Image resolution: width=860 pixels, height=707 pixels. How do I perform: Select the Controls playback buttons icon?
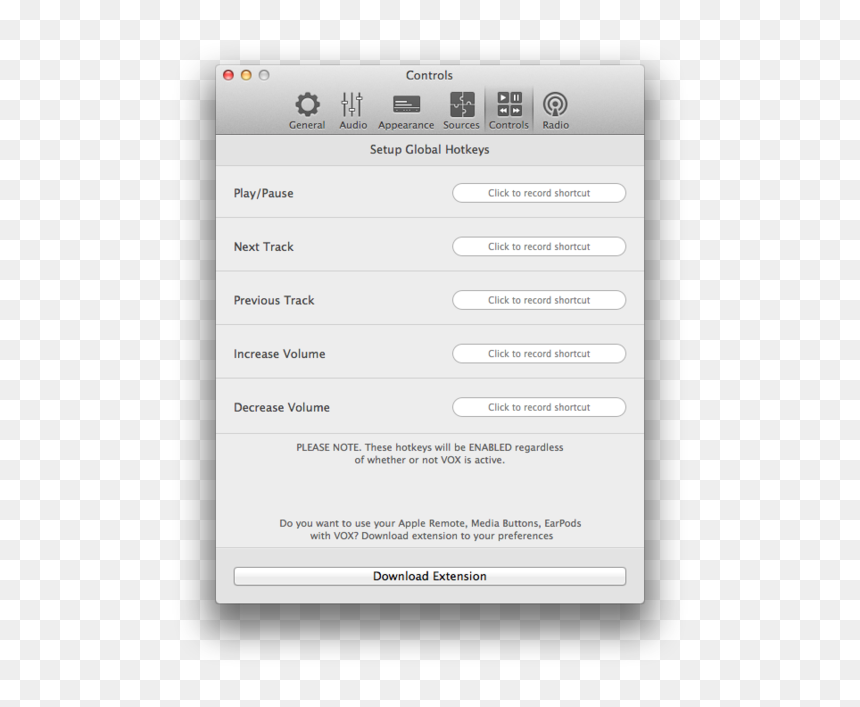[x=510, y=104]
